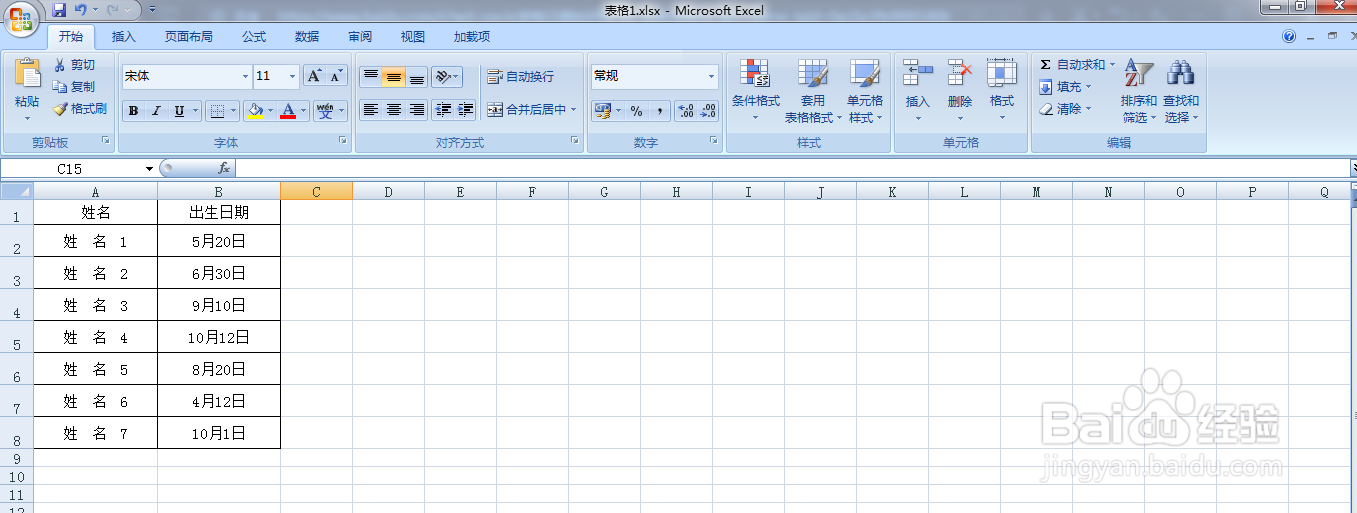Open the 公式 tab

point(254,37)
